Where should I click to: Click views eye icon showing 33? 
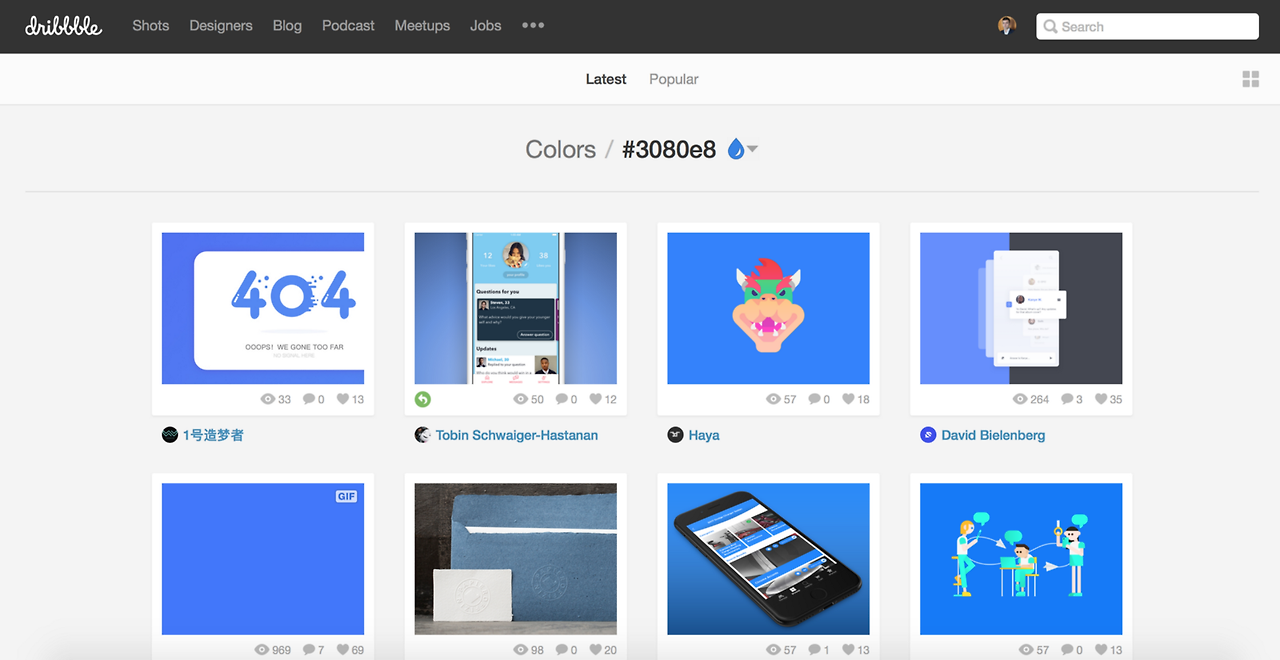268,399
